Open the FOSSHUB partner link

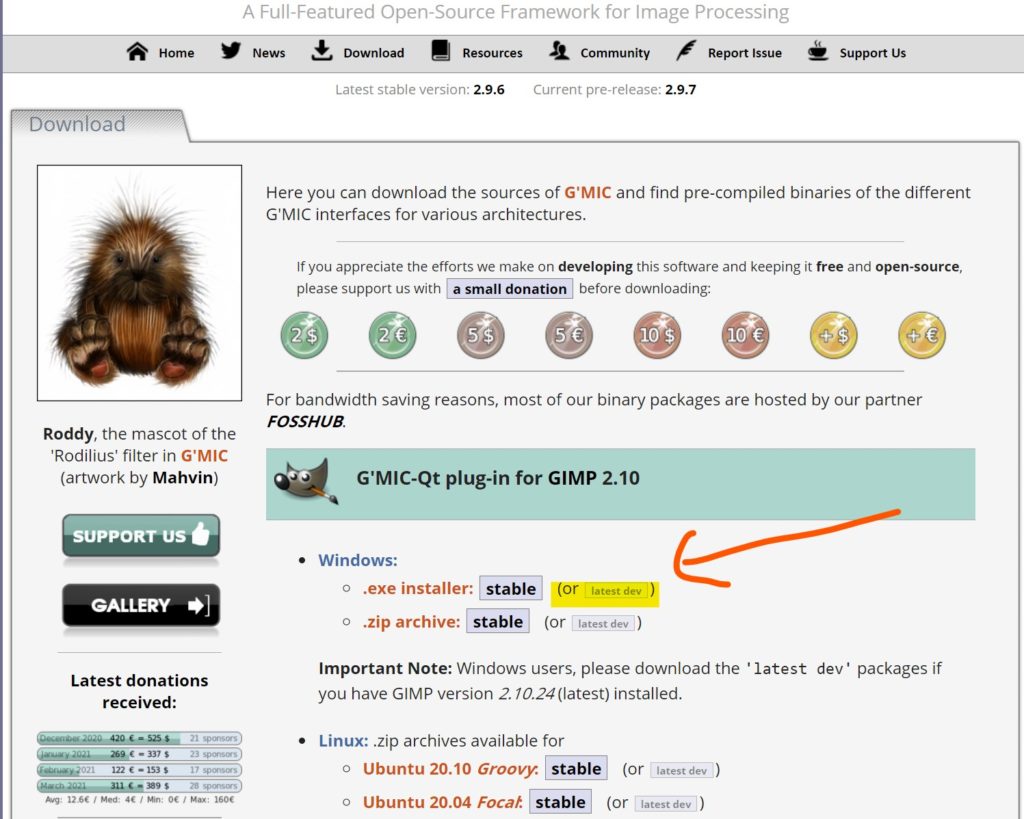pyautogui.click(x=305, y=421)
